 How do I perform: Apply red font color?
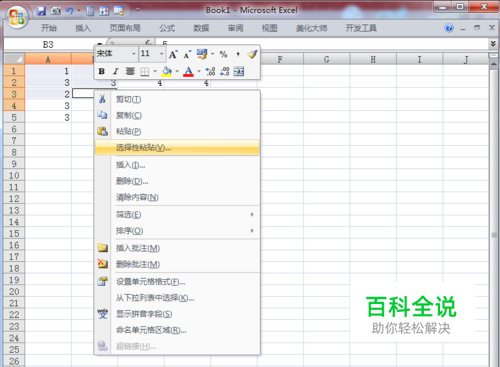point(188,71)
